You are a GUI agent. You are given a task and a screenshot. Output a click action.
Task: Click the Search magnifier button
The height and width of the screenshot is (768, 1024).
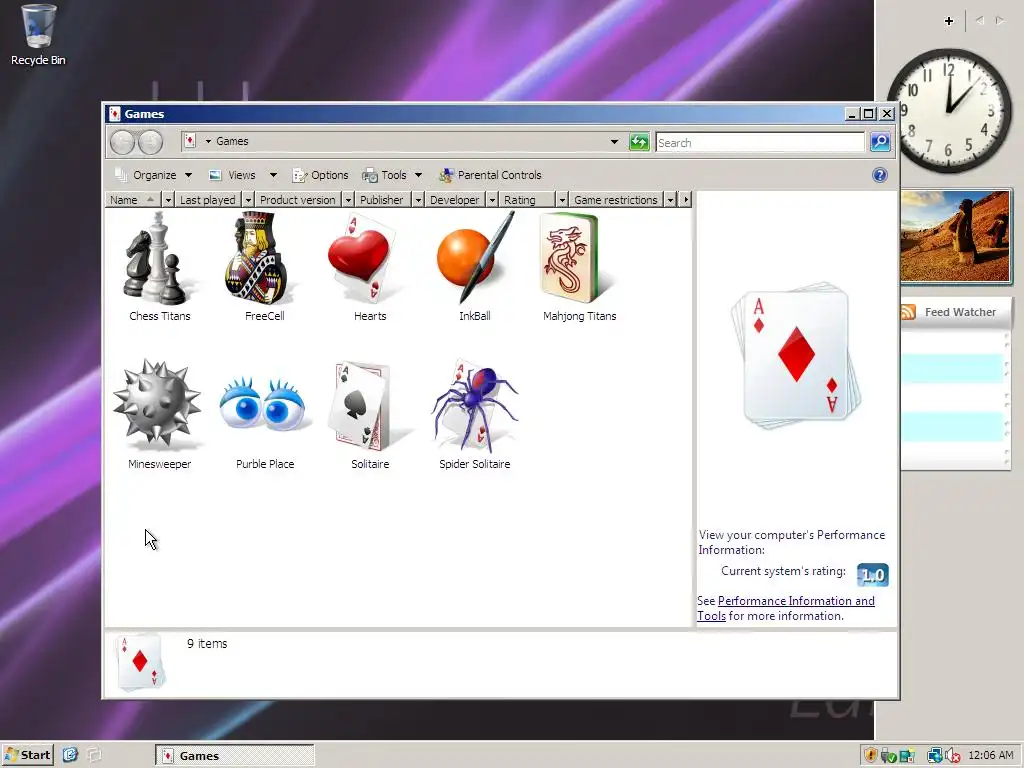pos(880,142)
